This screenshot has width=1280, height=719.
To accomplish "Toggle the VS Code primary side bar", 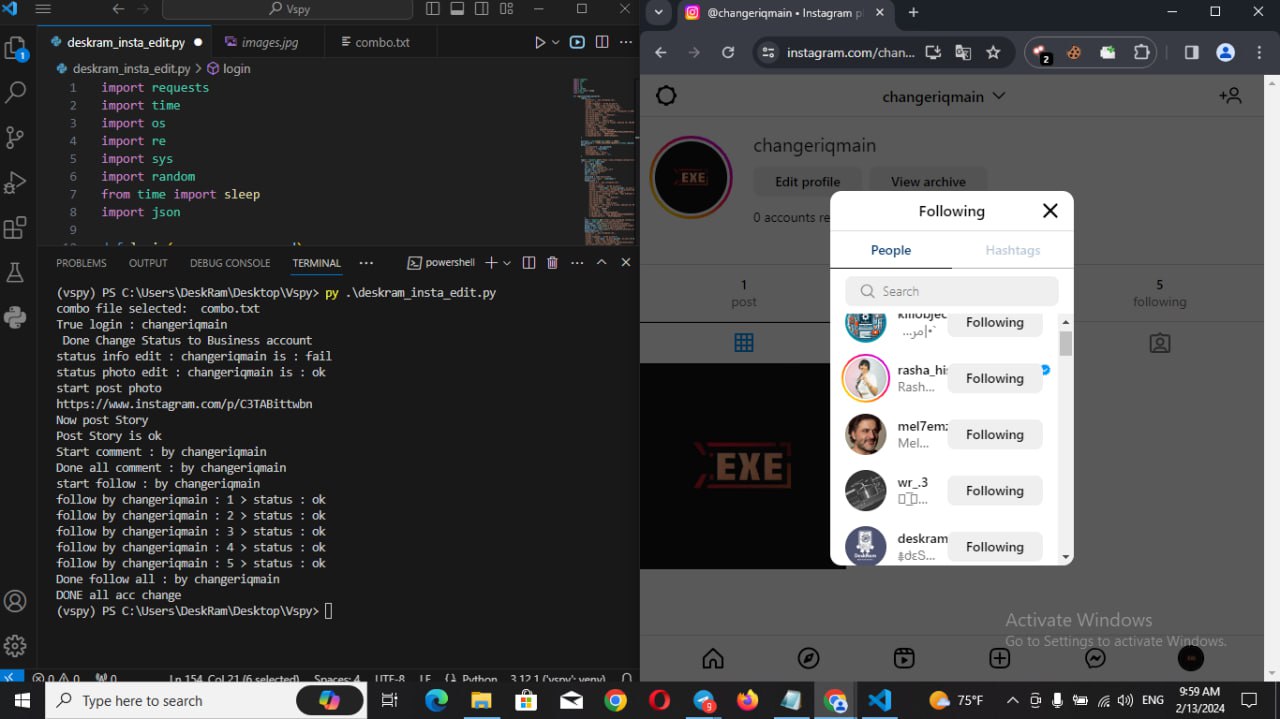I will pos(433,9).
